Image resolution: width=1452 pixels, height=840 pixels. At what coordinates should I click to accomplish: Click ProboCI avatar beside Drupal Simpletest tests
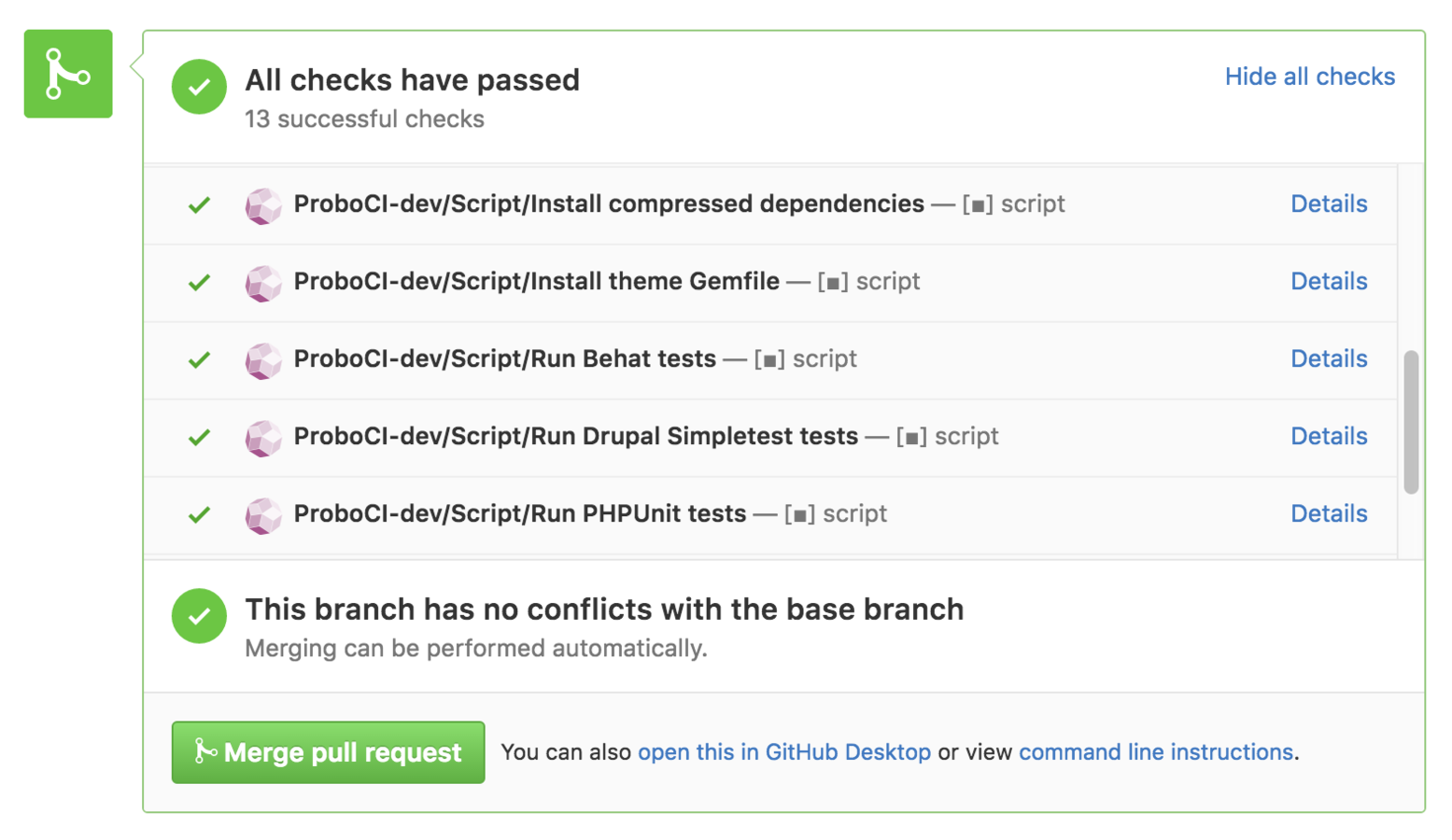(263, 438)
